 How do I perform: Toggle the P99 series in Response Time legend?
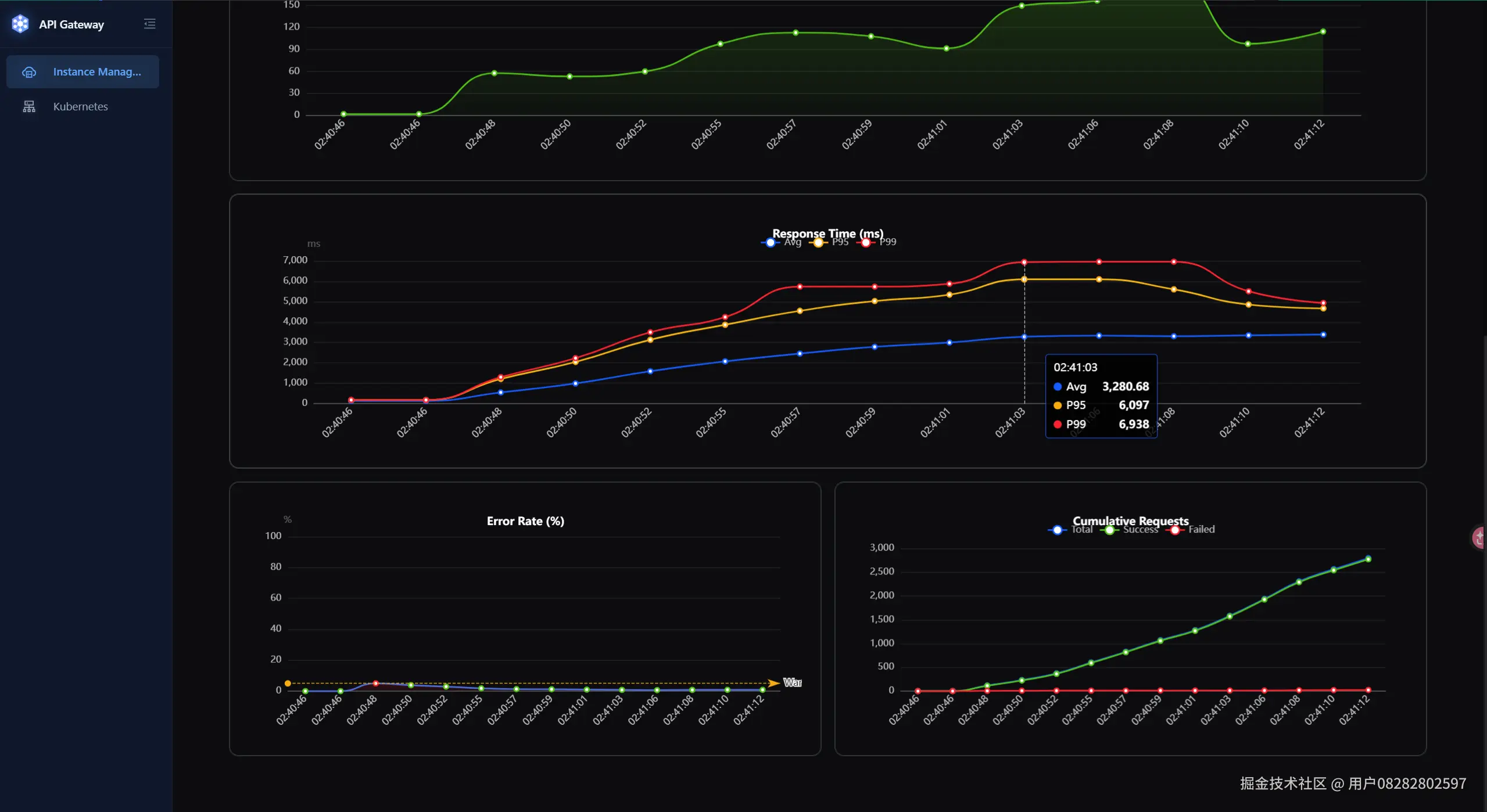coord(876,242)
